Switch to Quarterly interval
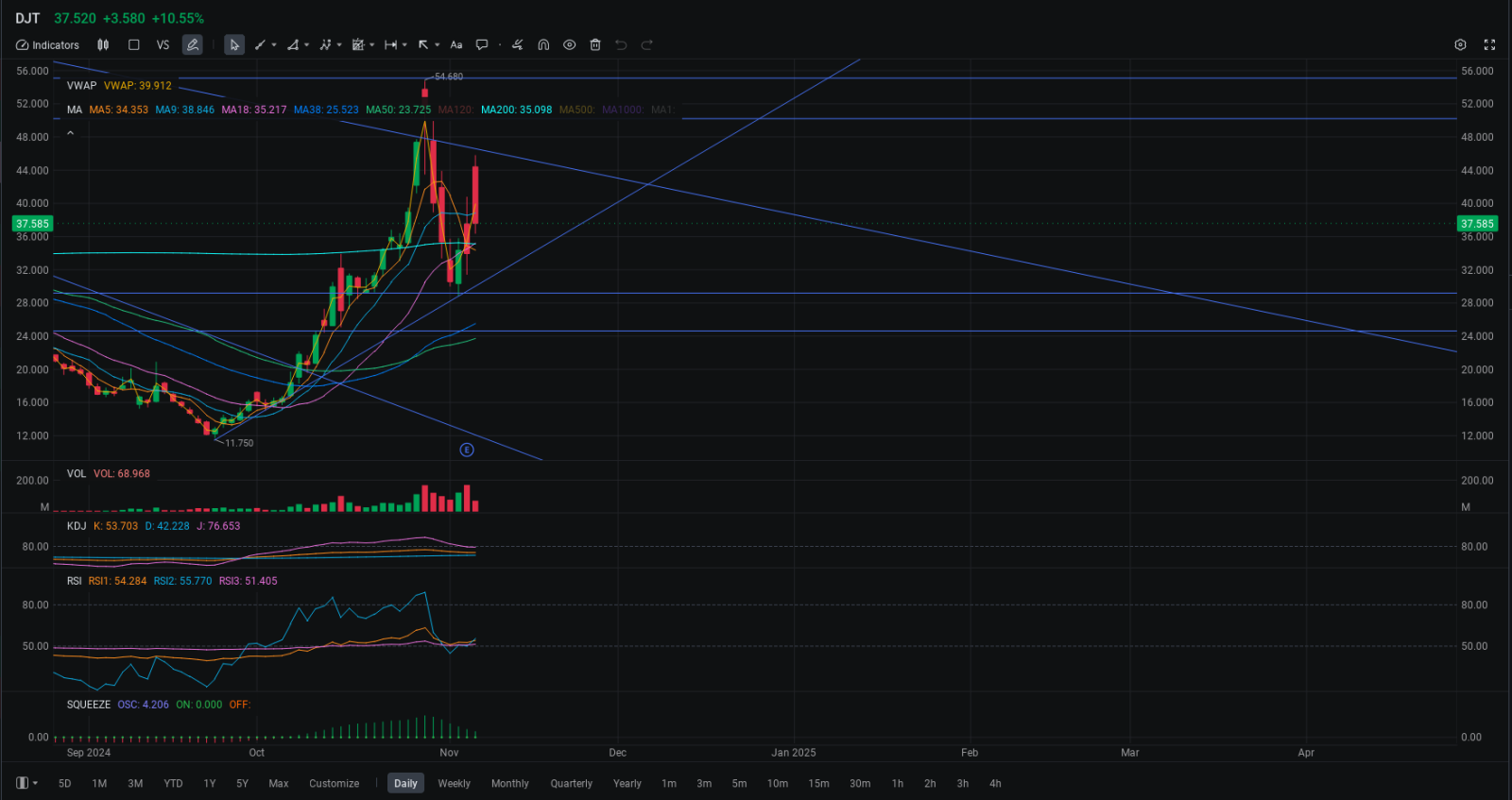This screenshot has width=1512, height=800. tap(572, 783)
